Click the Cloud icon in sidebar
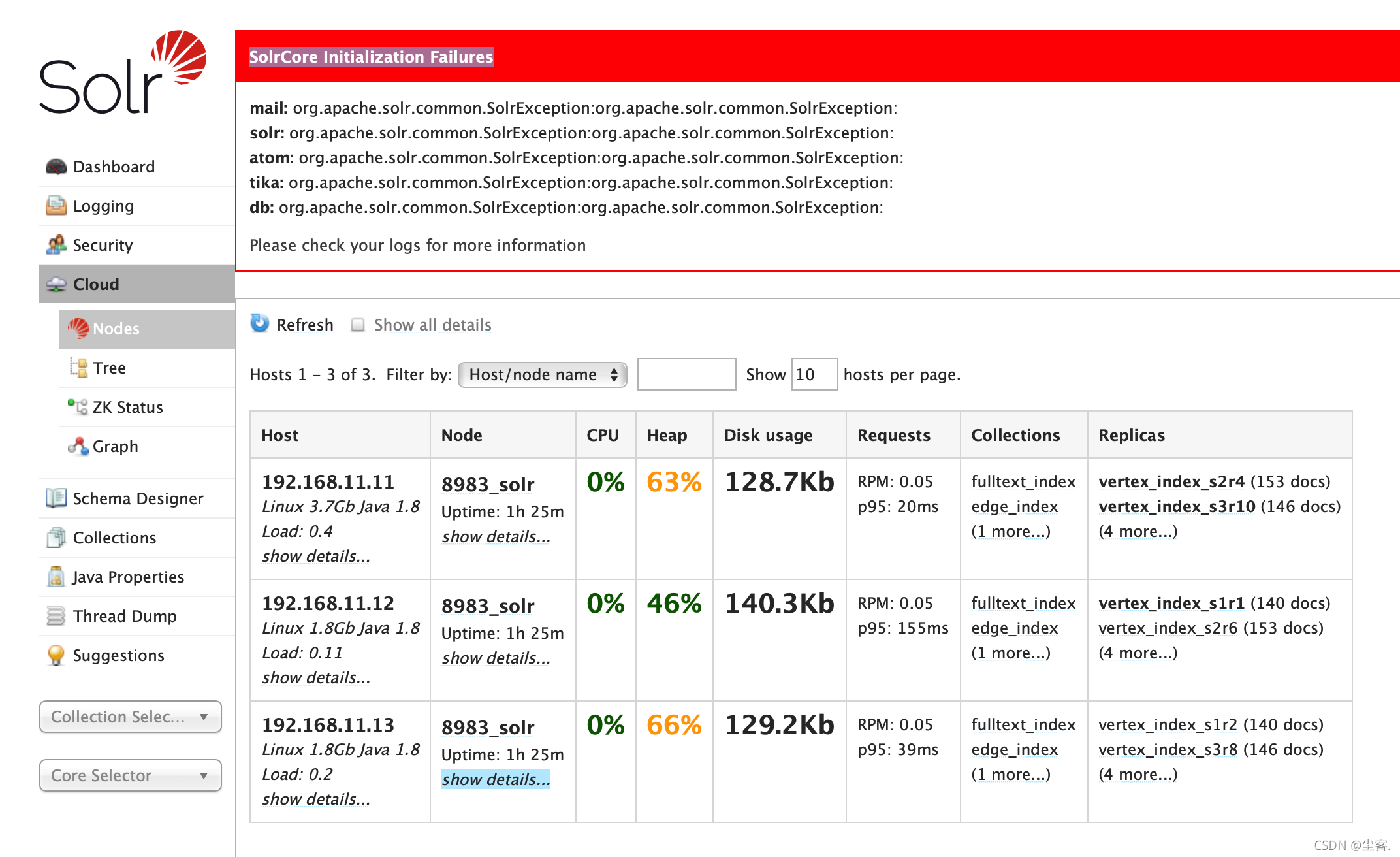1400x857 pixels. click(56, 284)
